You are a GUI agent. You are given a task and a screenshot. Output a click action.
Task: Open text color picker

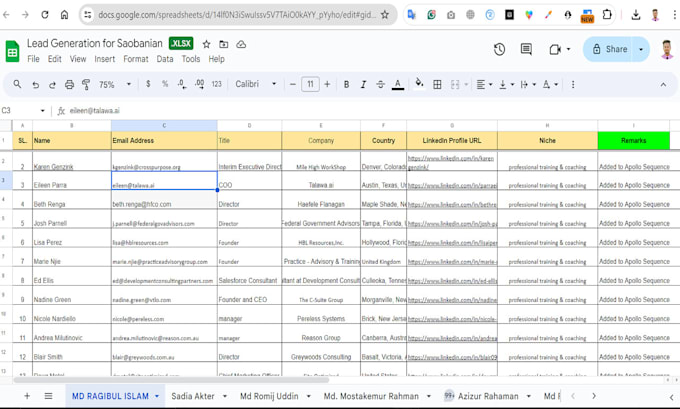point(398,85)
